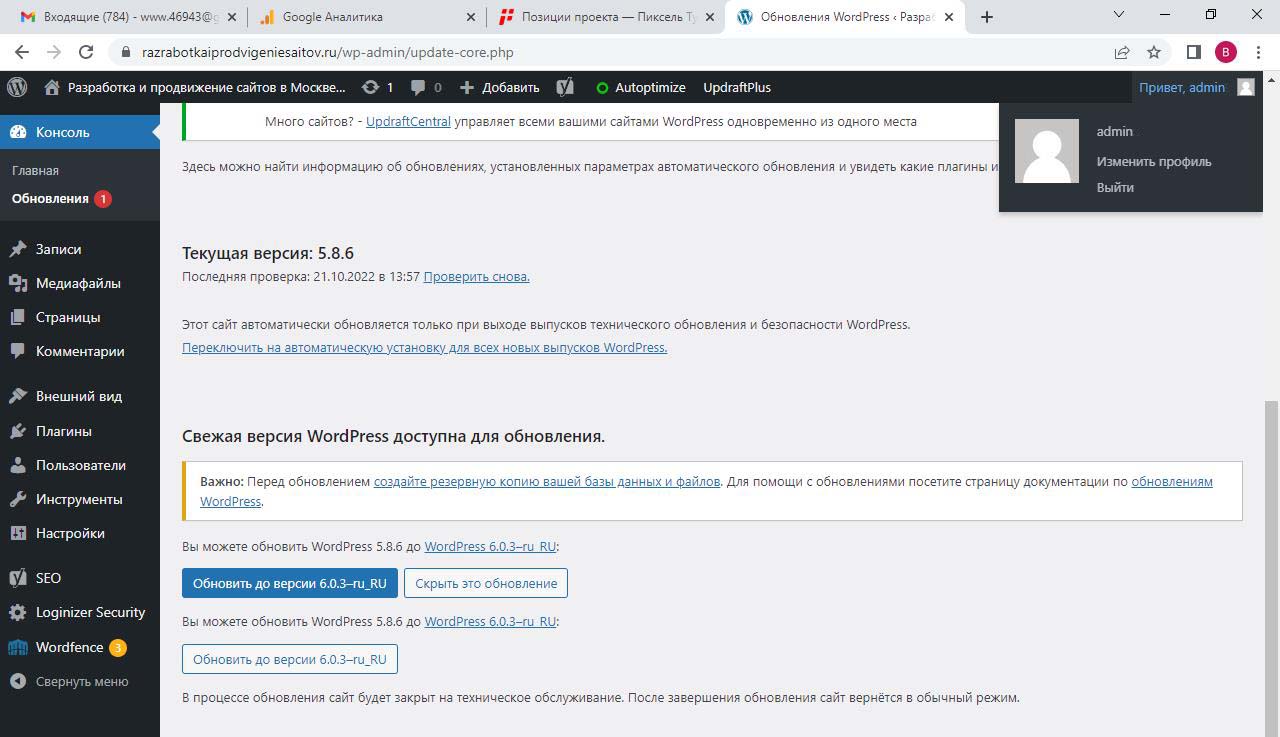Click Скрыть это обновление button

[x=486, y=583]
